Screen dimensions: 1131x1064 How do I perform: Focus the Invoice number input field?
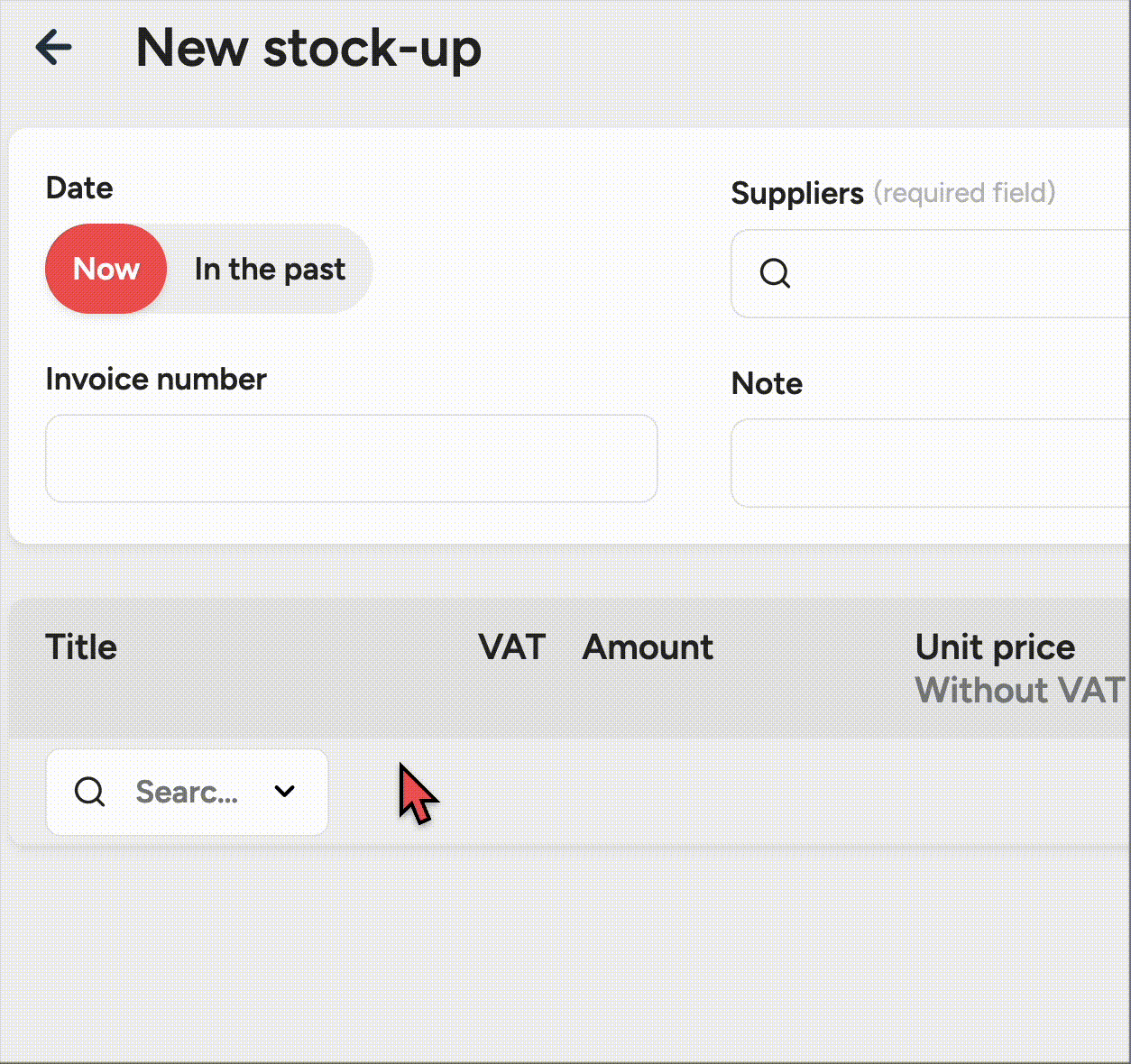(351, 458)
